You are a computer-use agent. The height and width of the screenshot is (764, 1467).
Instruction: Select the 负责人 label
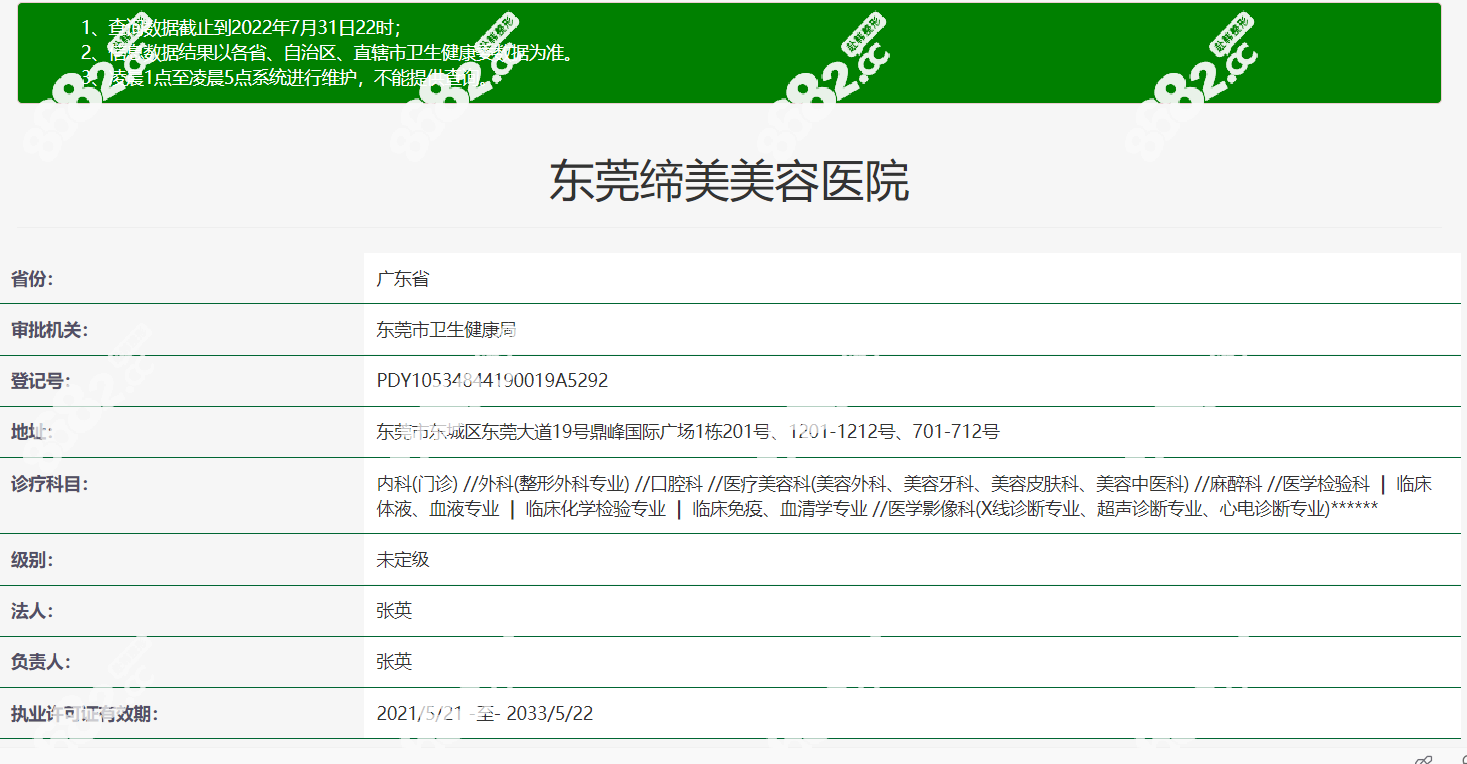click(x=41, y=662)
